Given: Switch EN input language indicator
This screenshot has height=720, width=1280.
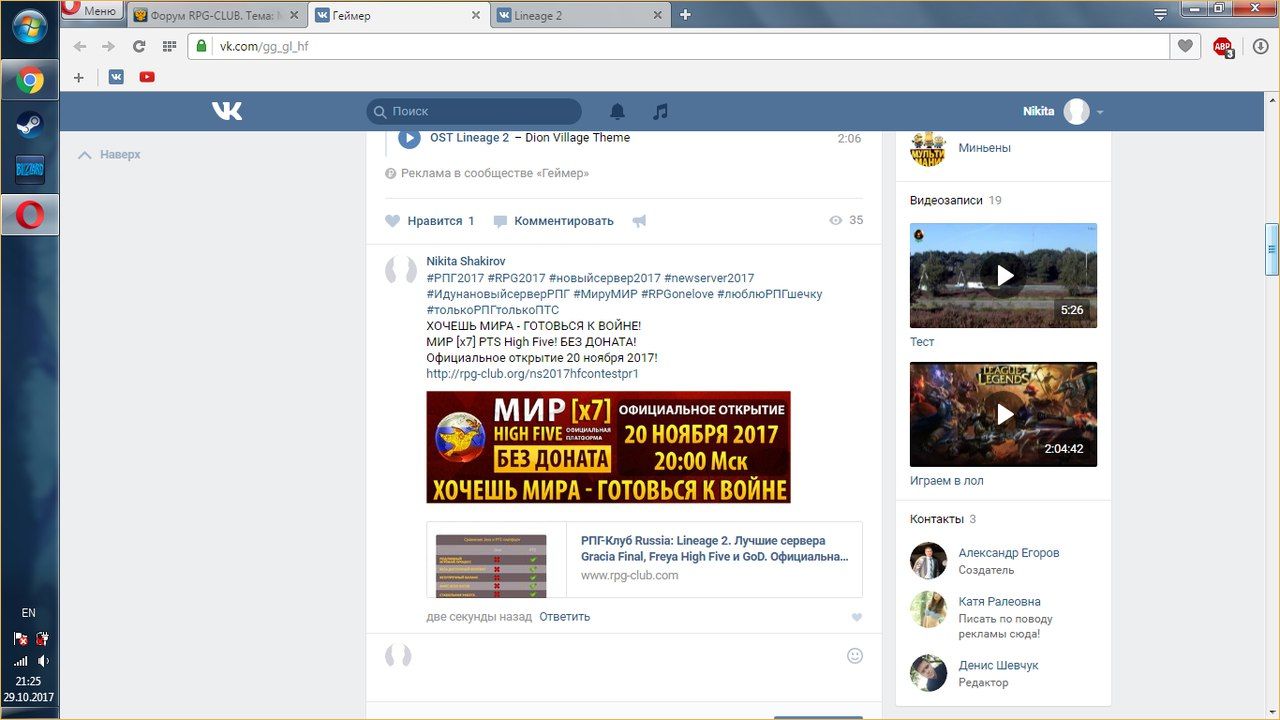Looking at the screenshot, I should click(x=28, y=612).
